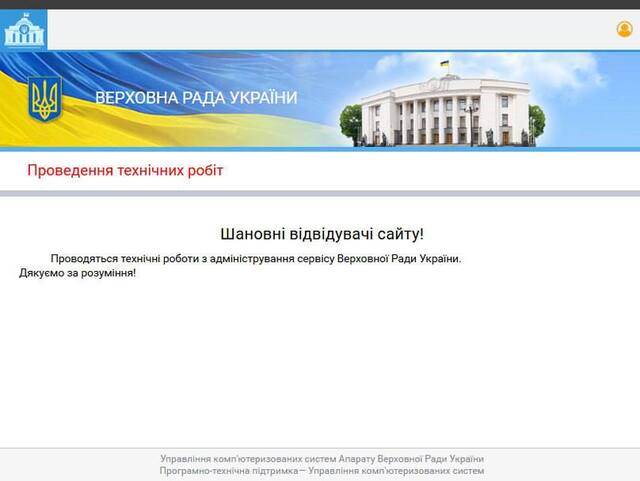Open the orange user profile icon

point(624,29)
